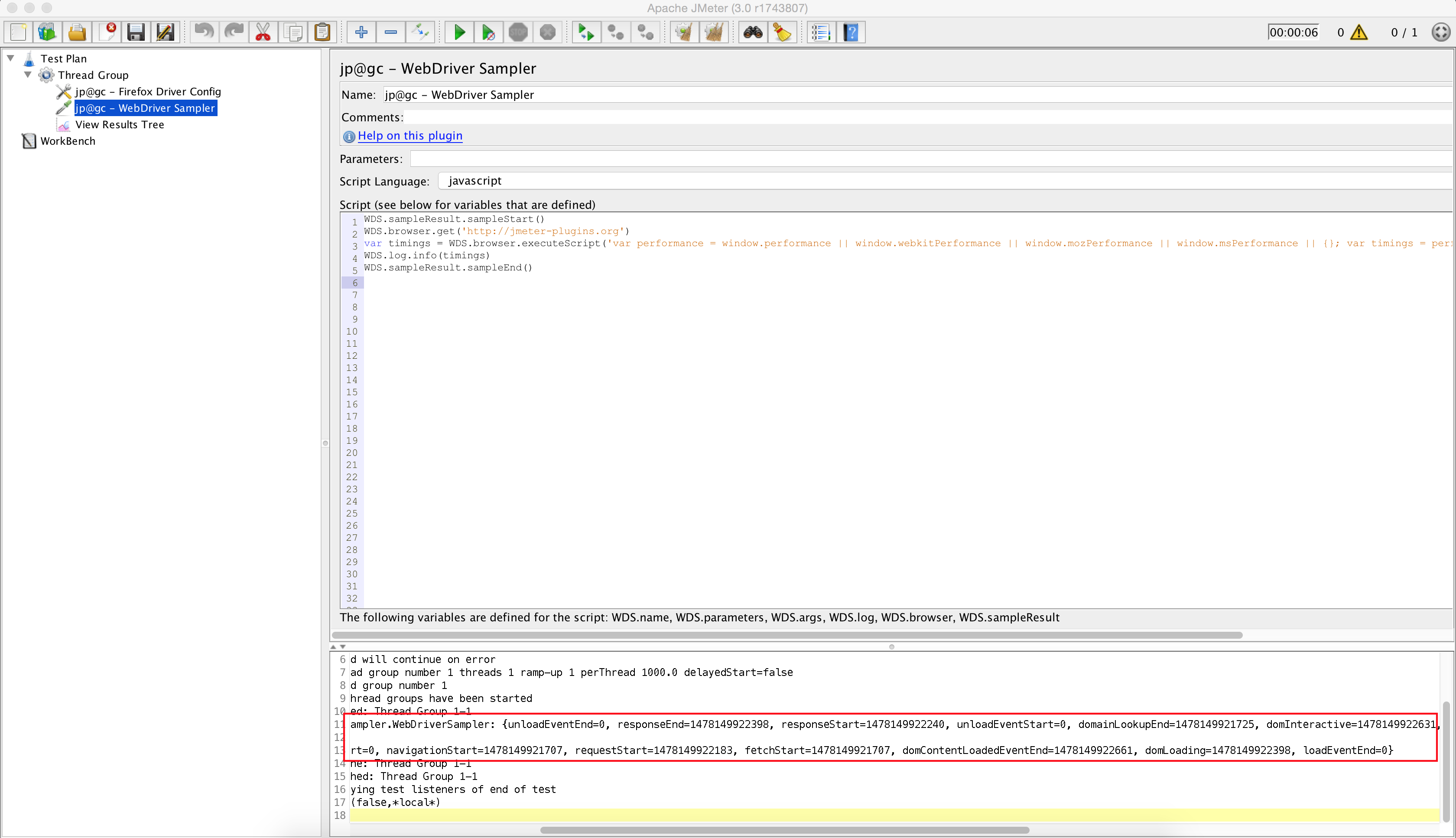Open the Function Helper dialog icon
1456x838 pixels.
pyautogui.click(x=821, y=32)
